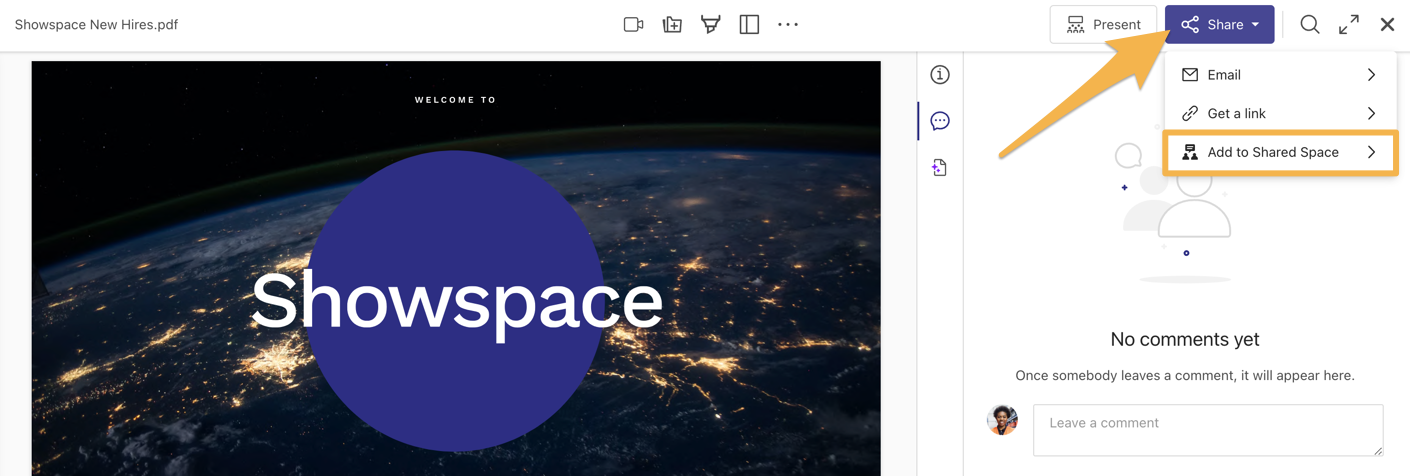Choose Add to Shared Space option
The width and height of the screenshot is (1410, 476).
click(1280, 152)
